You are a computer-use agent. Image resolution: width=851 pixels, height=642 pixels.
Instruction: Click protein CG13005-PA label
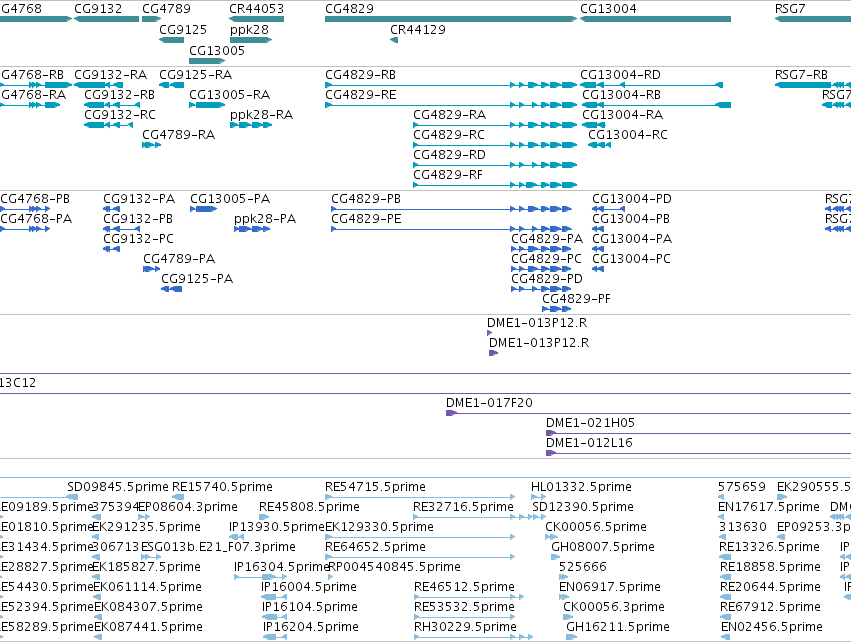pos(230,199)
